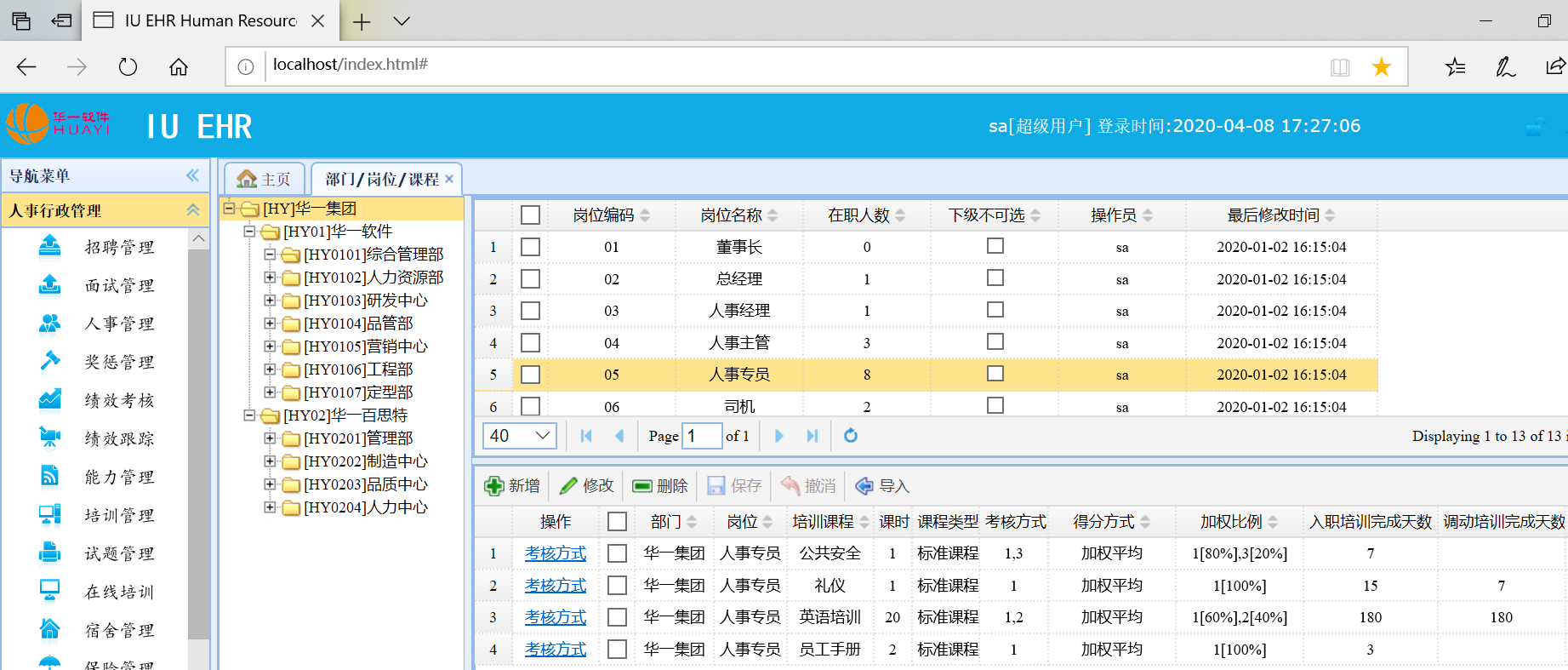The width and height of the screenshot is (1568, 670).
Task: Collapse the 人事行政管理 accordion
Action: [x=193, y=209]
